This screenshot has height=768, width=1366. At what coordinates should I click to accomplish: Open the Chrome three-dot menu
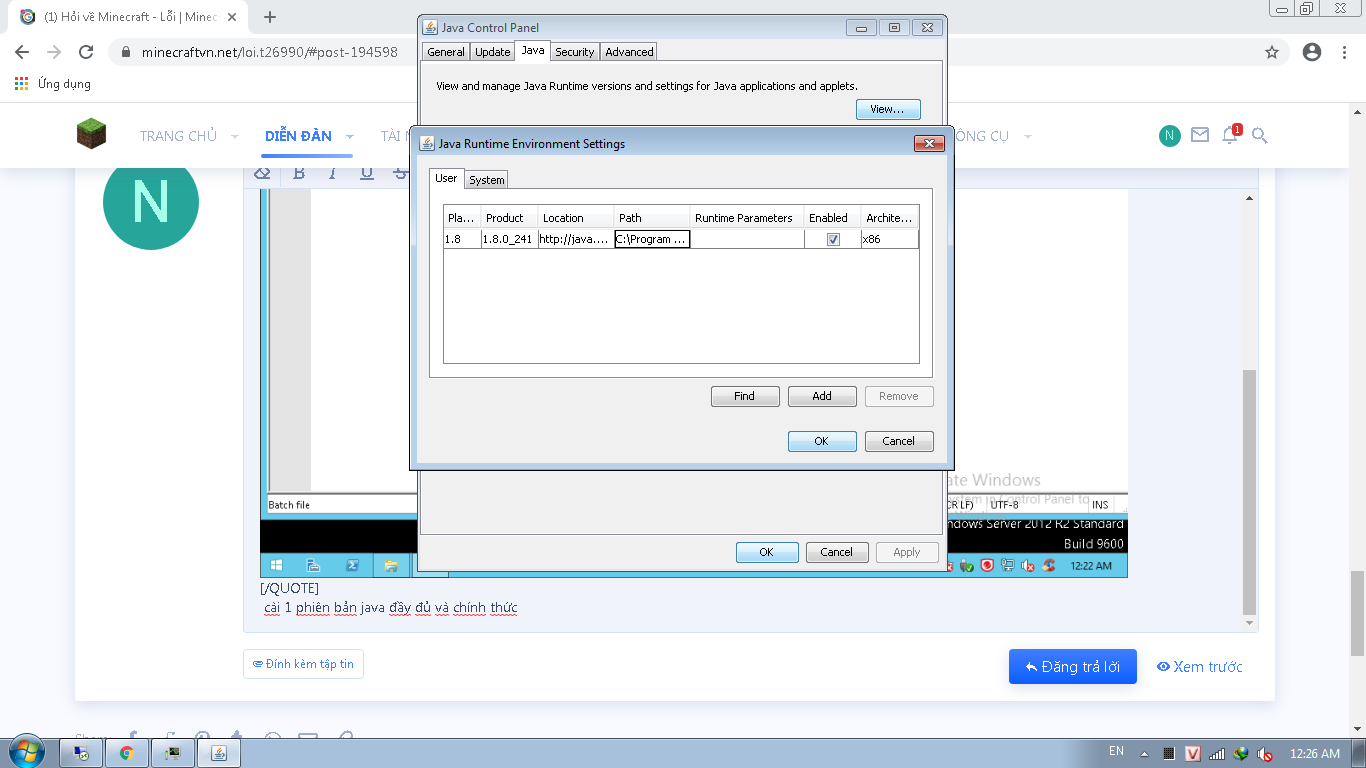click(x=1346, y=52)
